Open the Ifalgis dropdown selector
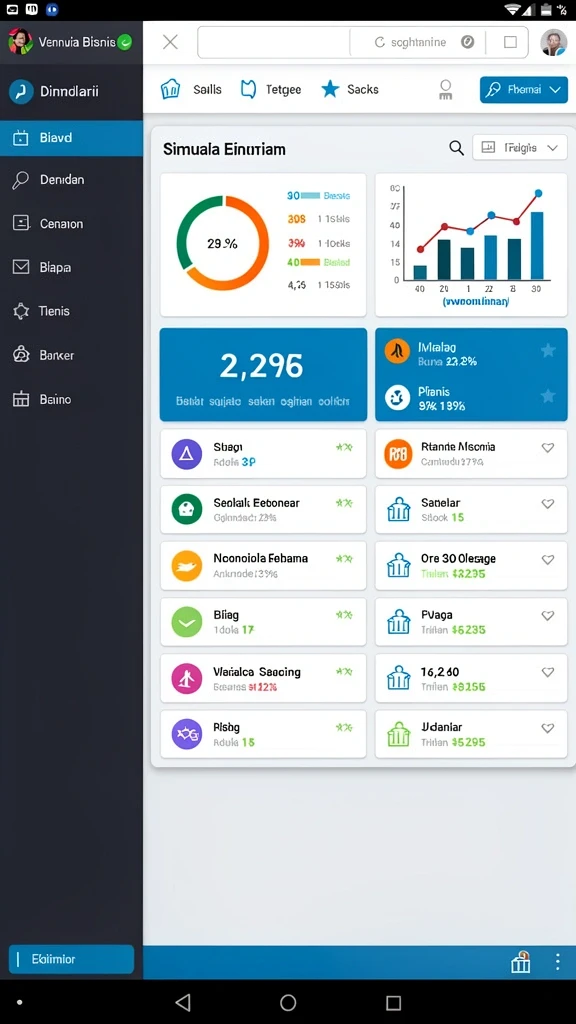 pyautogui.click(x=519, y=148)
